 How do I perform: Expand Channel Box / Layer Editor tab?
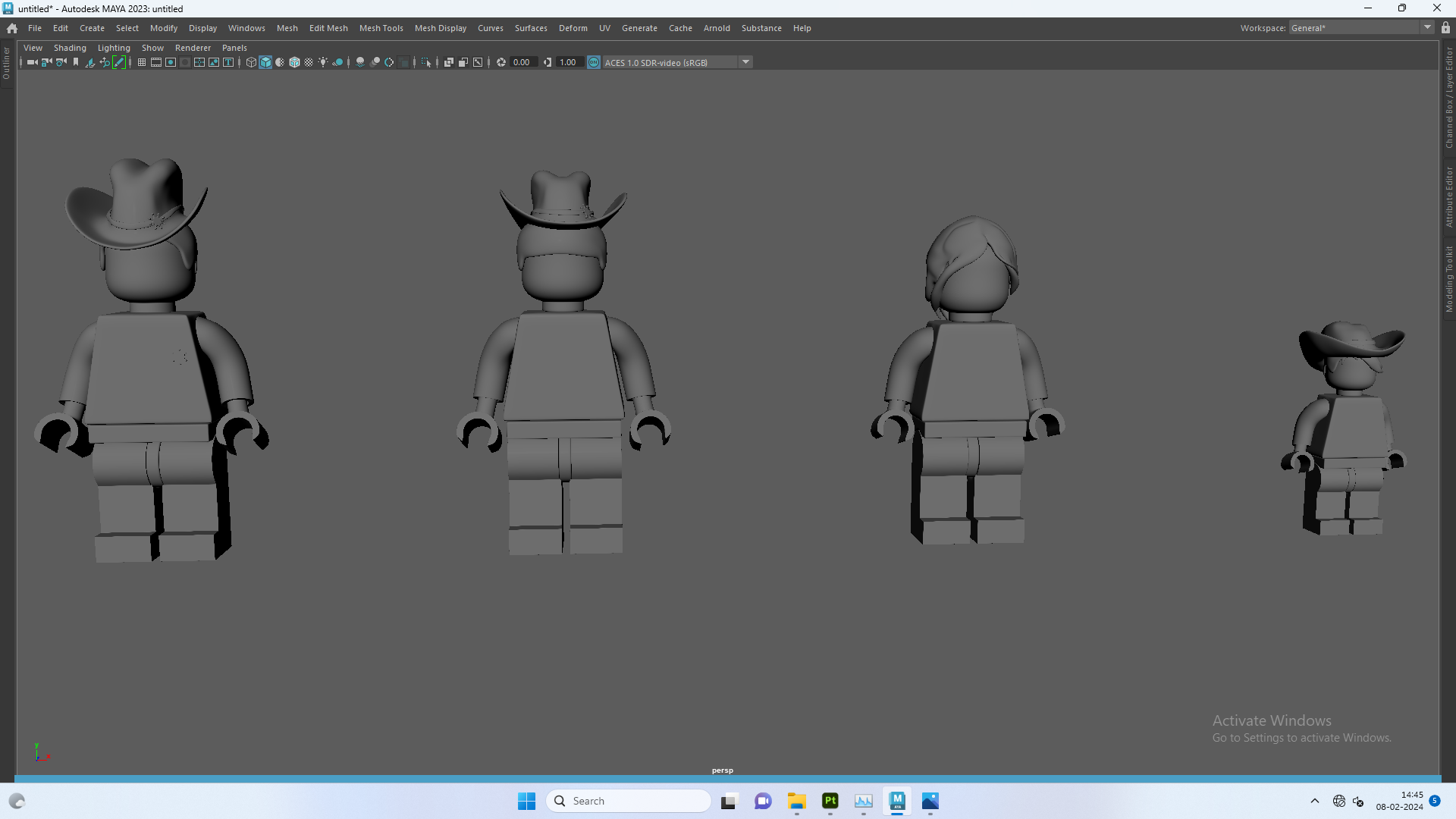1448,97
